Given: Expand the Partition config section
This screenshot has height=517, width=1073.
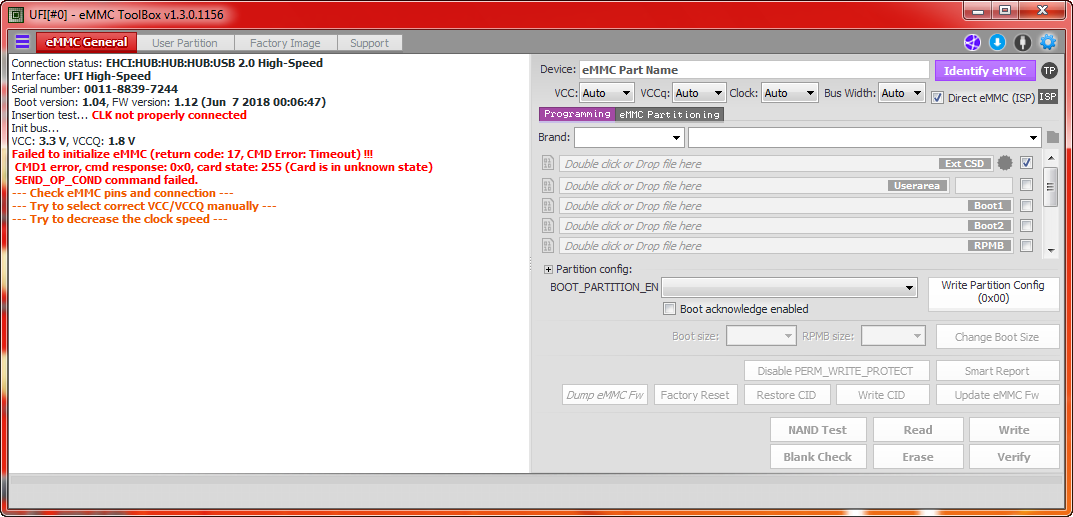Looking at the screenshot, I should (548, 269).
